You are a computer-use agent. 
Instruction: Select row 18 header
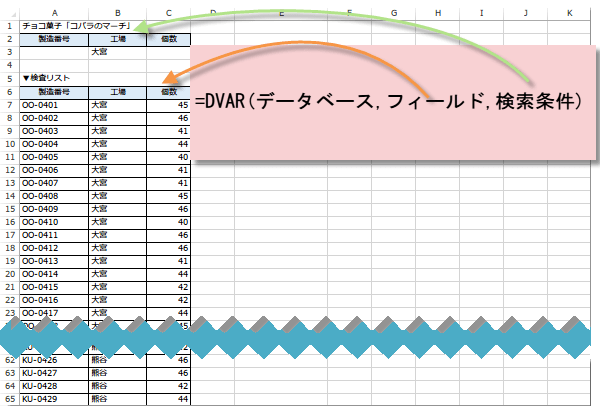10,248
